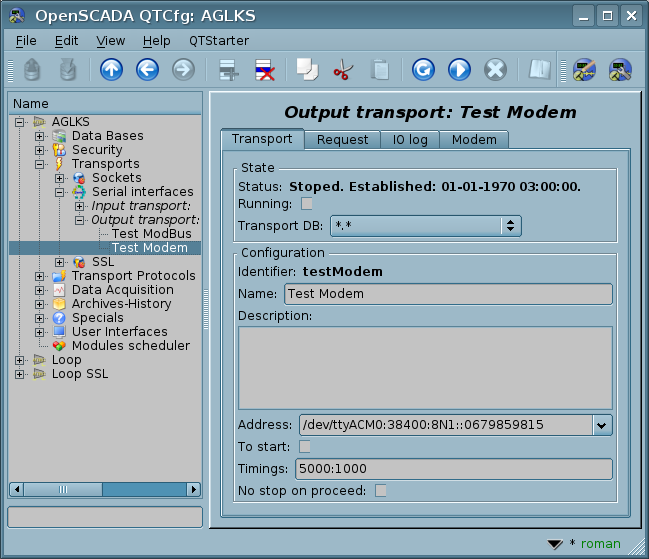
Task: Open the Edit menu
Action: pos(66,41)
